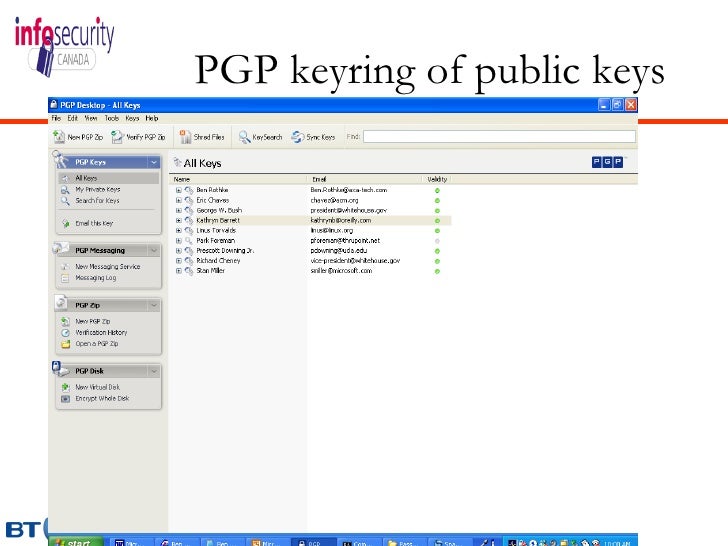Click the green validity dot for Ben Rothke
The width and height of the screenshot is (728, 546).
pos(437,190)
